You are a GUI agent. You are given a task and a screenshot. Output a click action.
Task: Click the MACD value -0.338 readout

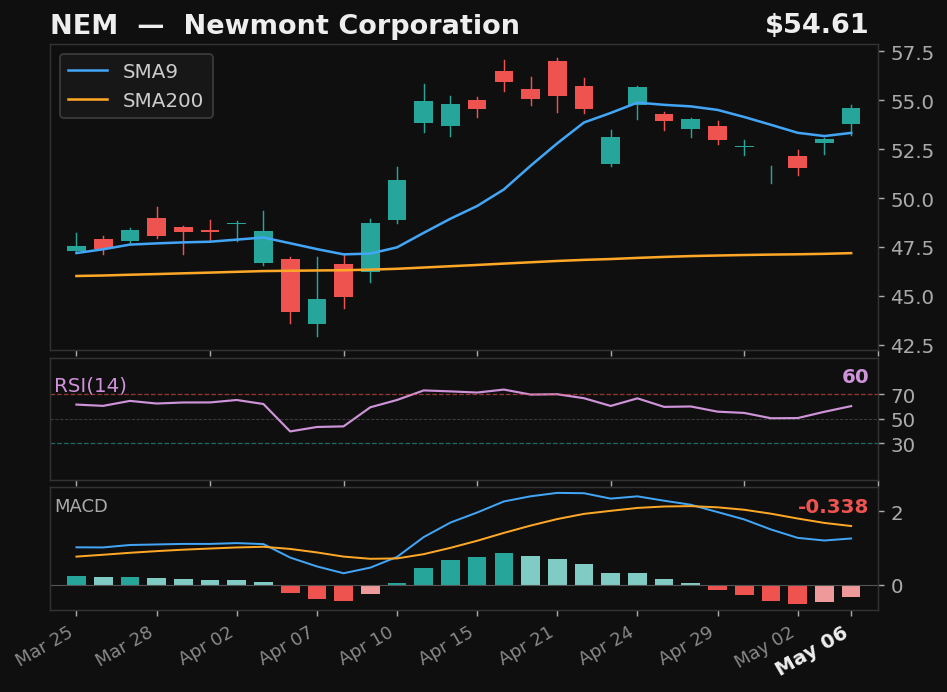833,507
